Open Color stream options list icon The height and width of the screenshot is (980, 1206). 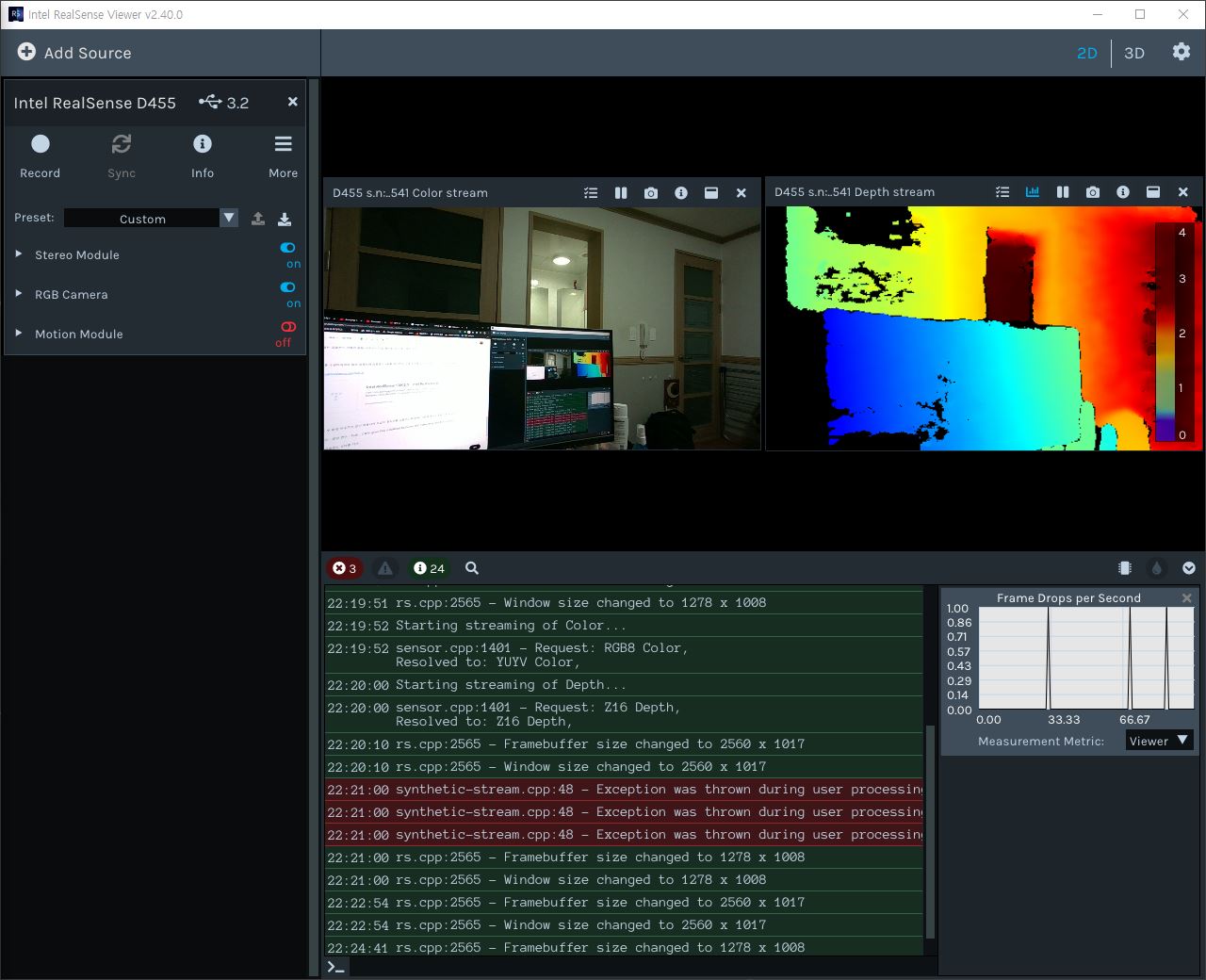pyautogui.click(x=591, y=192)
